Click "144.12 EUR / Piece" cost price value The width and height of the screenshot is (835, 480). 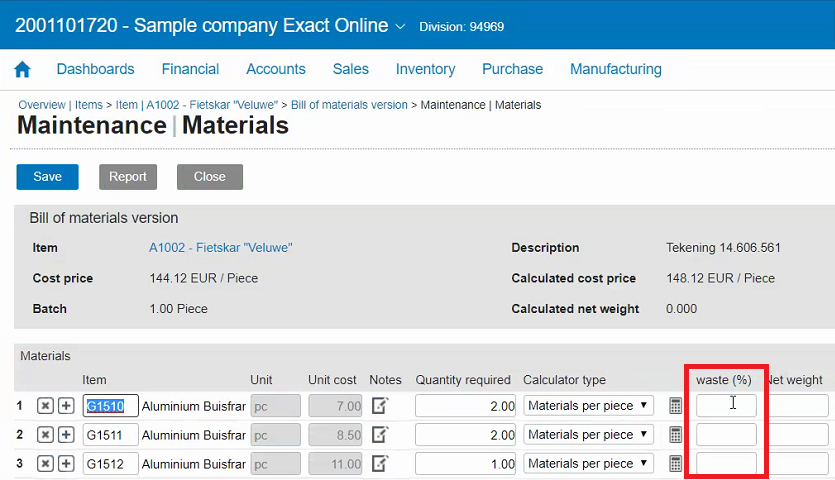[x=203, y=278]
